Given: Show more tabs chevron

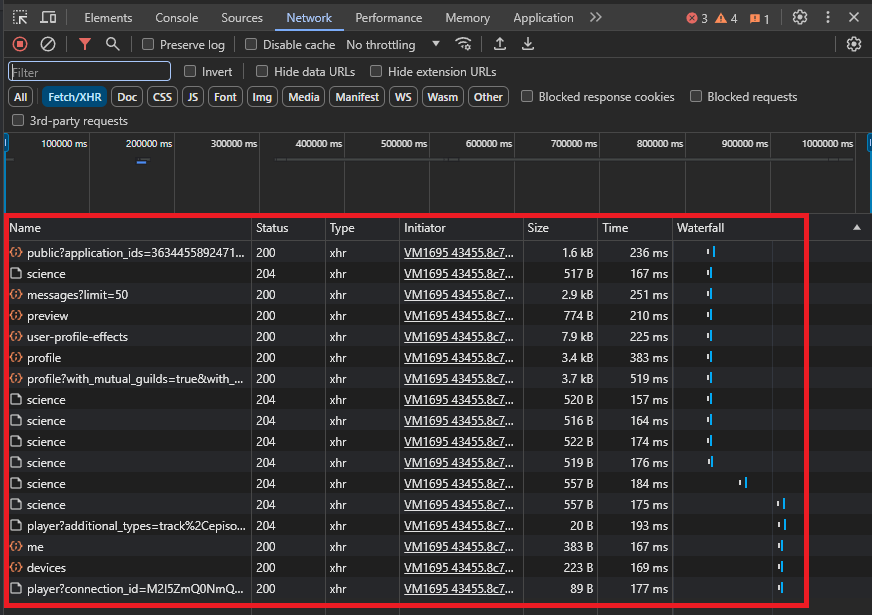Looking at the screenshot, I should pyautogui.click(x=596, y=18).
